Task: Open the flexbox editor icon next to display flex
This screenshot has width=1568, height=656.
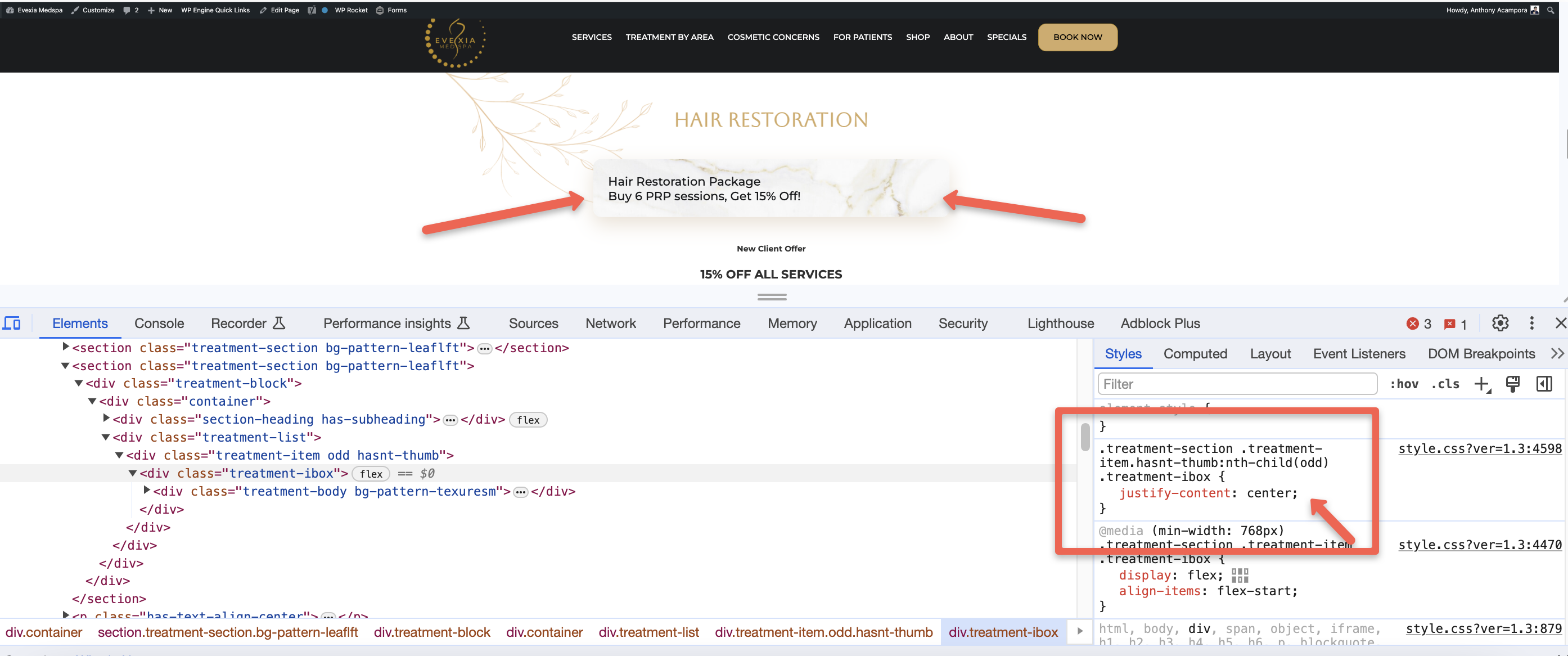Action: coord(1240,575)
